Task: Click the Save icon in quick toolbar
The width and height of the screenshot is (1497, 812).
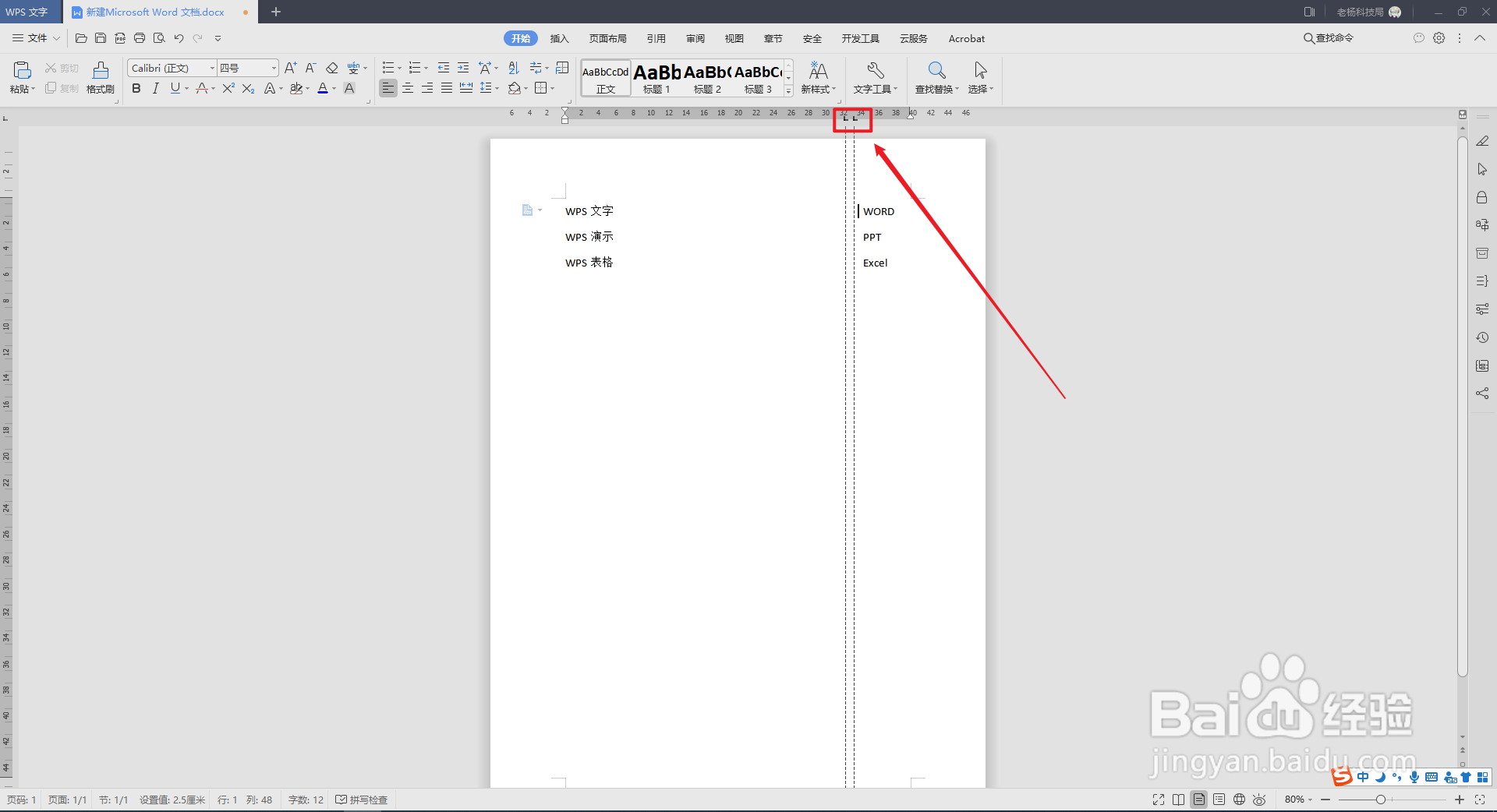Action: [x=101, y=38]
